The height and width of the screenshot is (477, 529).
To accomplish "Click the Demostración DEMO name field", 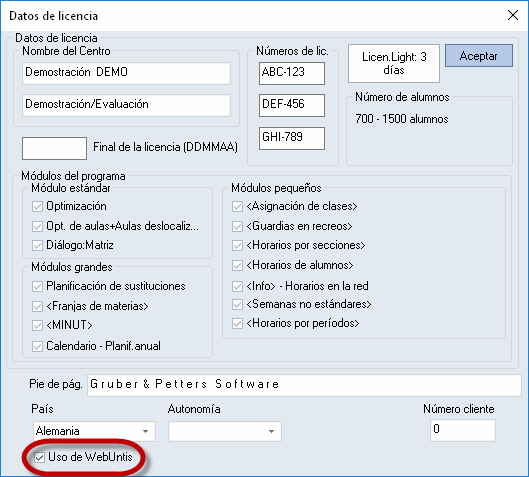I will pyautogui.click(x=127, y=73).
